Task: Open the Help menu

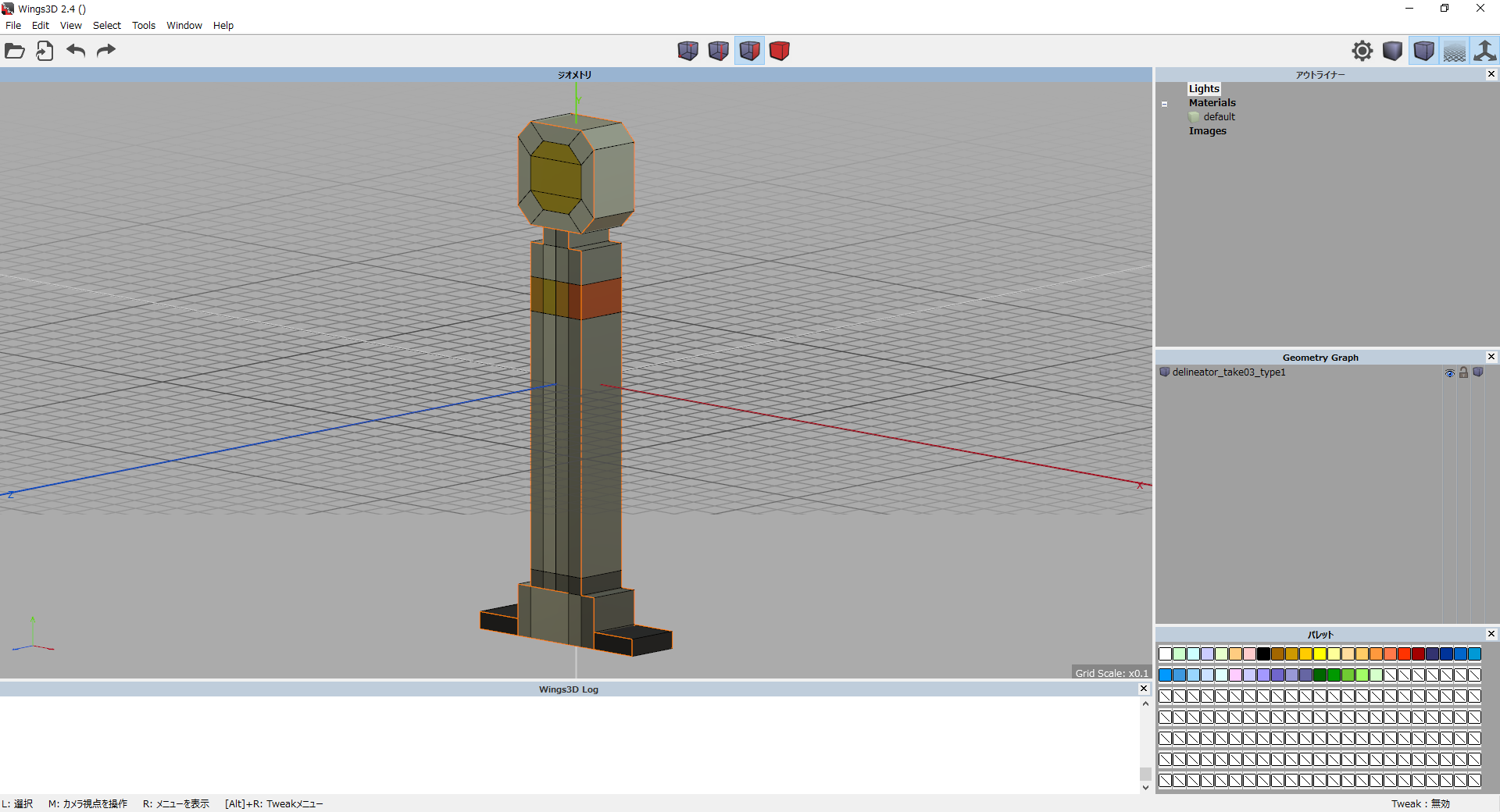Action: point(223,26)
